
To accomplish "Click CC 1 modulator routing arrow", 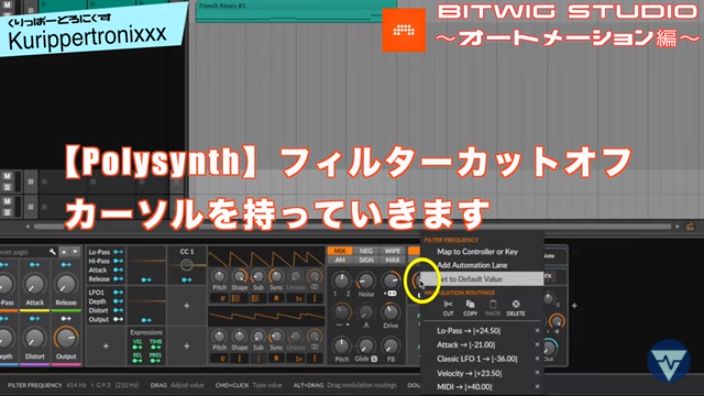I will point(186,280).
